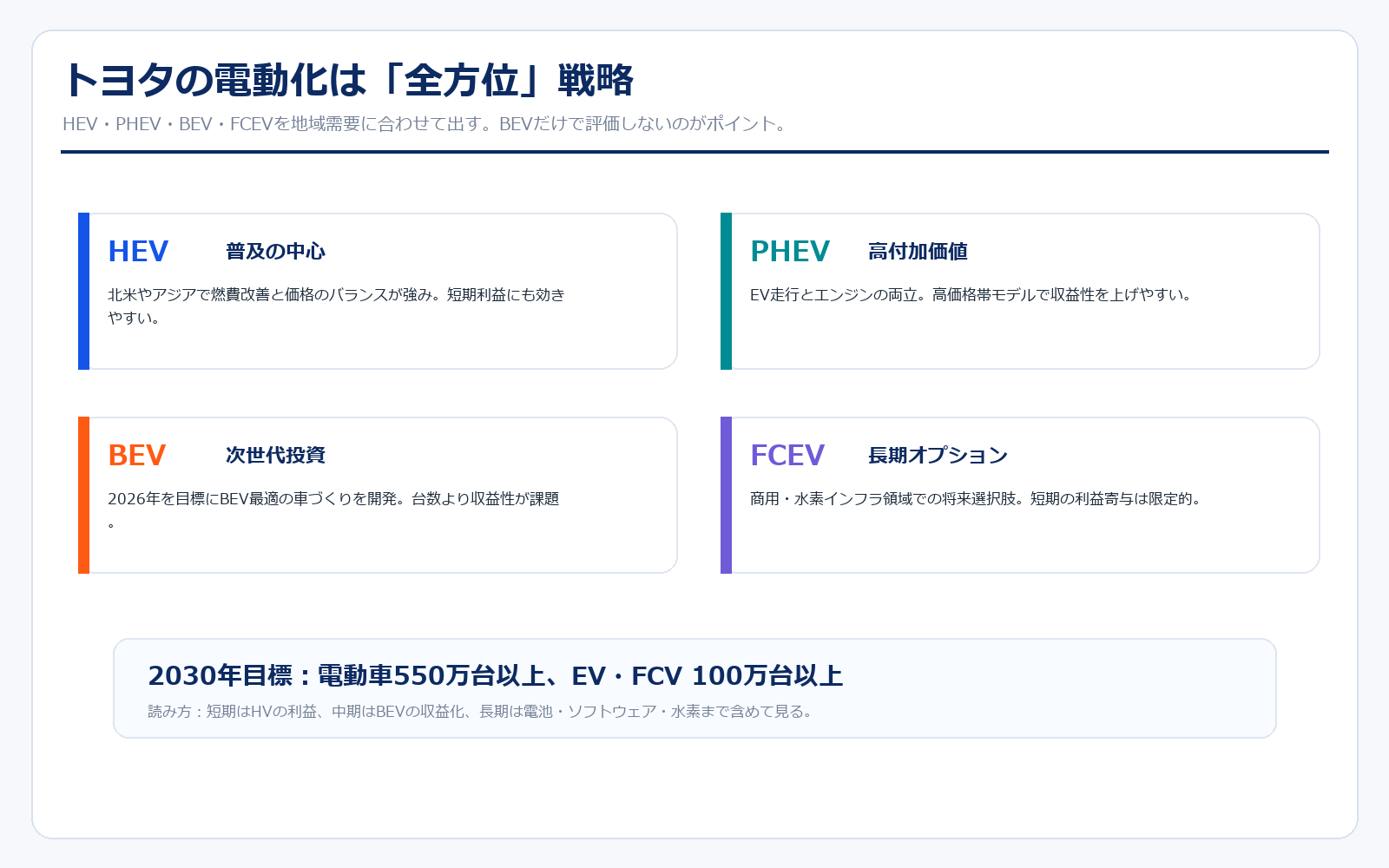Viewport: 1389px width, 868px height.
Task: Click the label 普及の中心
Action: tap(275, 251)
